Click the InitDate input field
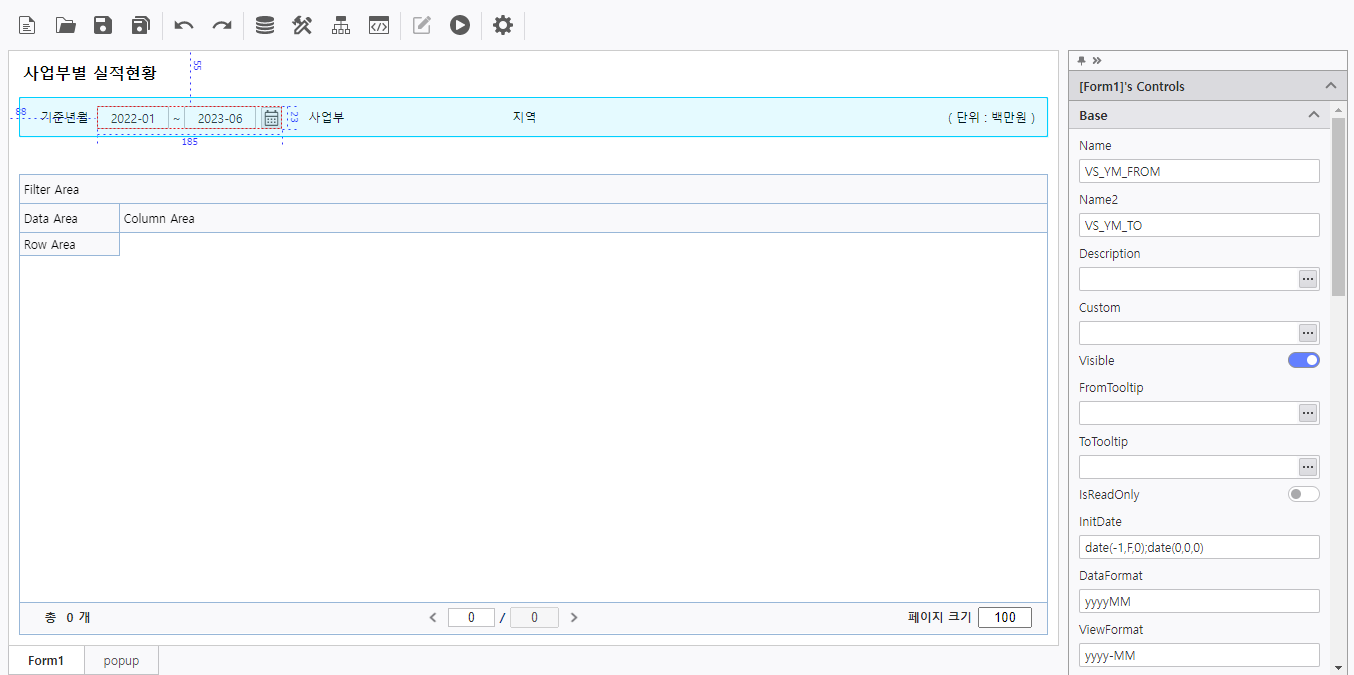This screenshot has width=1354, height=675. tap(1198, 547)
